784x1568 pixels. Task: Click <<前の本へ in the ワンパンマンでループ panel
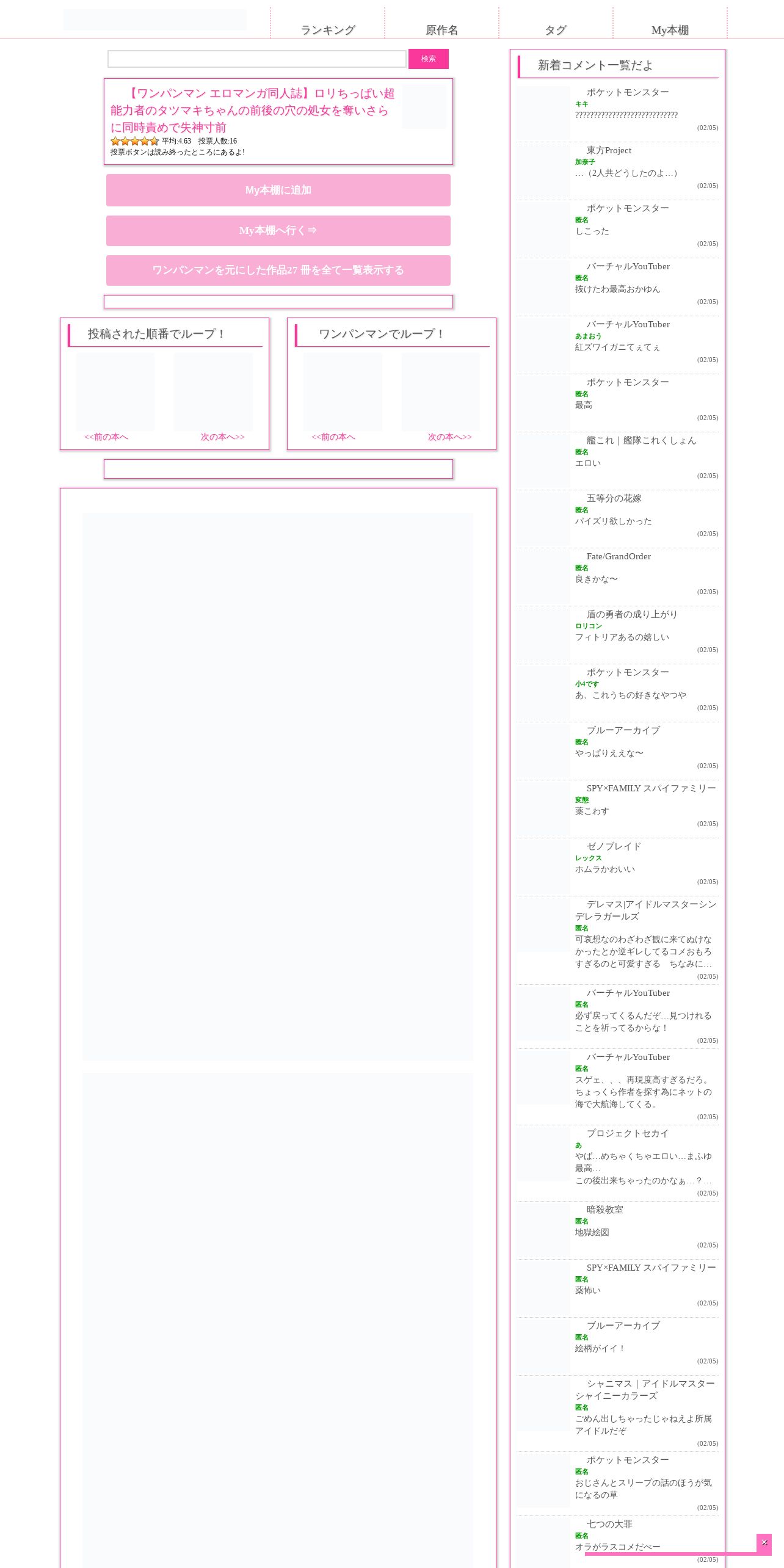[x=333, y=437]
